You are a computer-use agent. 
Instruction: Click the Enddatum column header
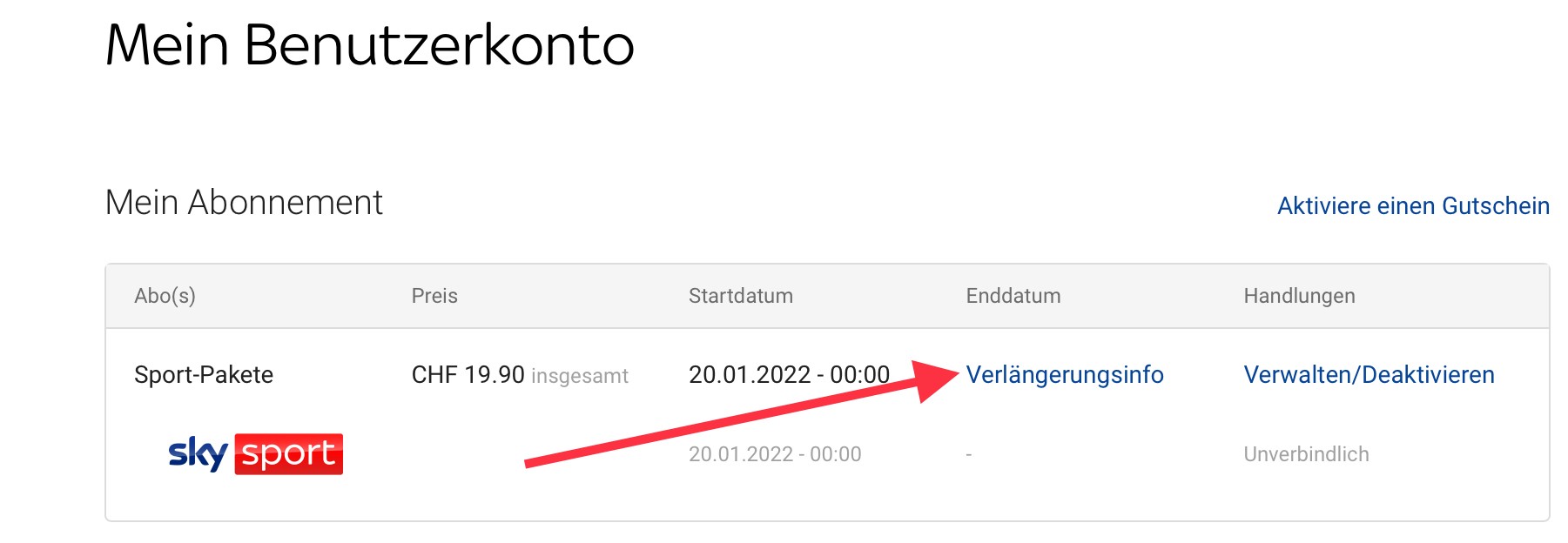[x=1013, y=296]
